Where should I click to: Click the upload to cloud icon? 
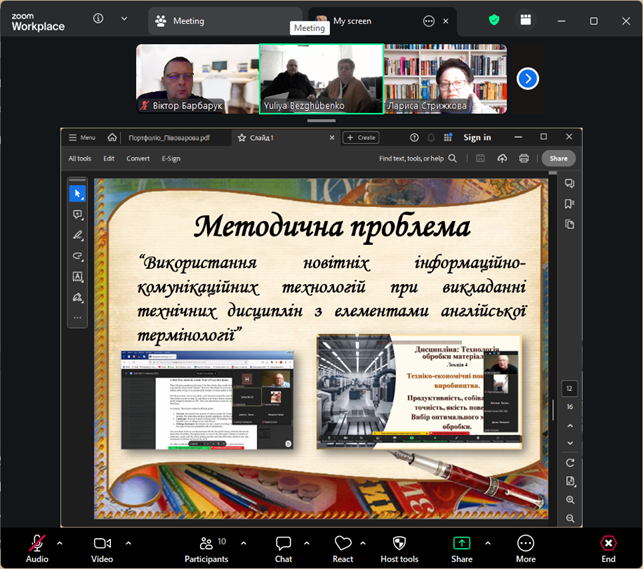coord(502,158)
